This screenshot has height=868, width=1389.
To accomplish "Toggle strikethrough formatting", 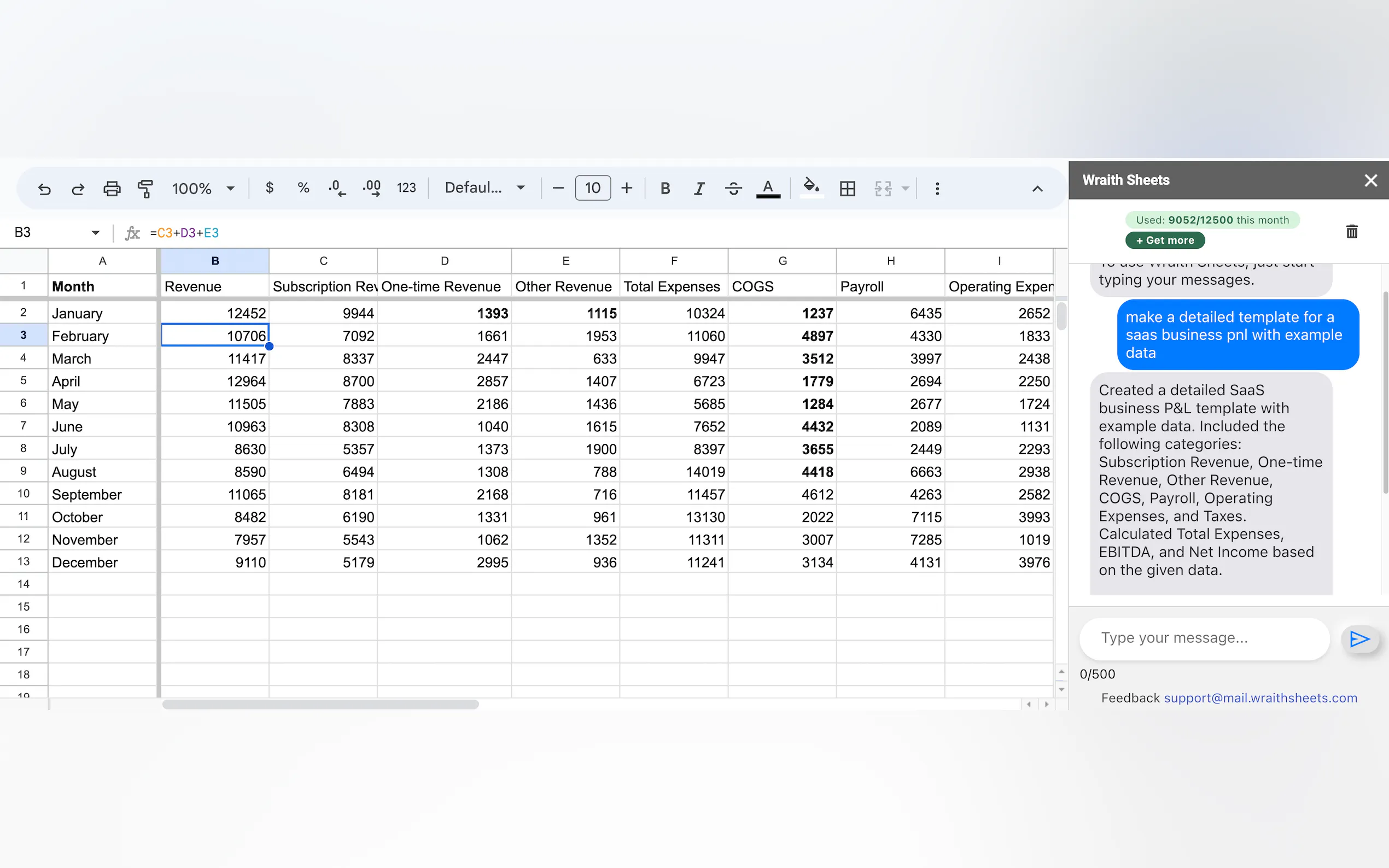I will [733, 188].
